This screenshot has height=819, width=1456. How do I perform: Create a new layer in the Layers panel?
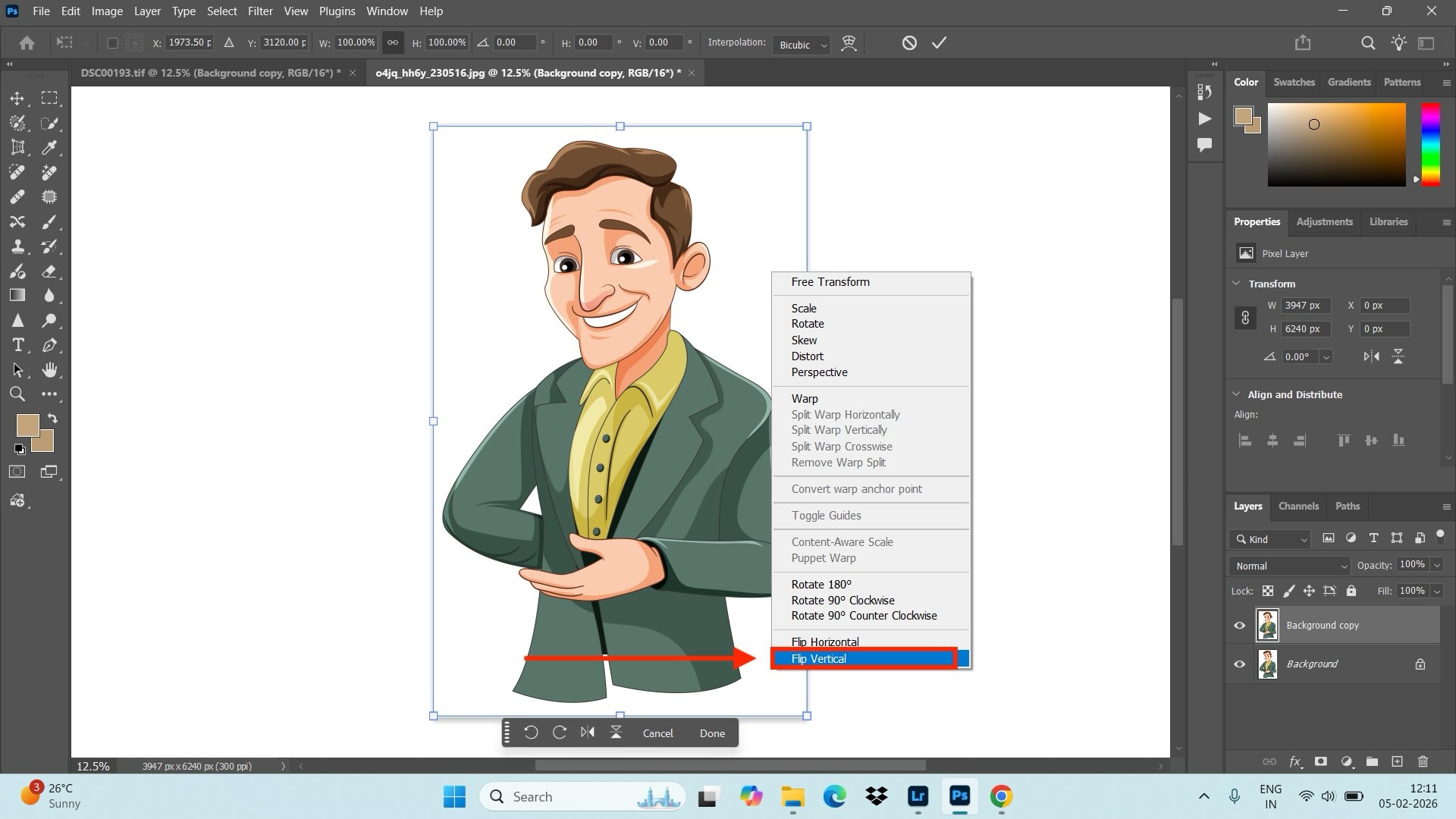(1396, 762)
